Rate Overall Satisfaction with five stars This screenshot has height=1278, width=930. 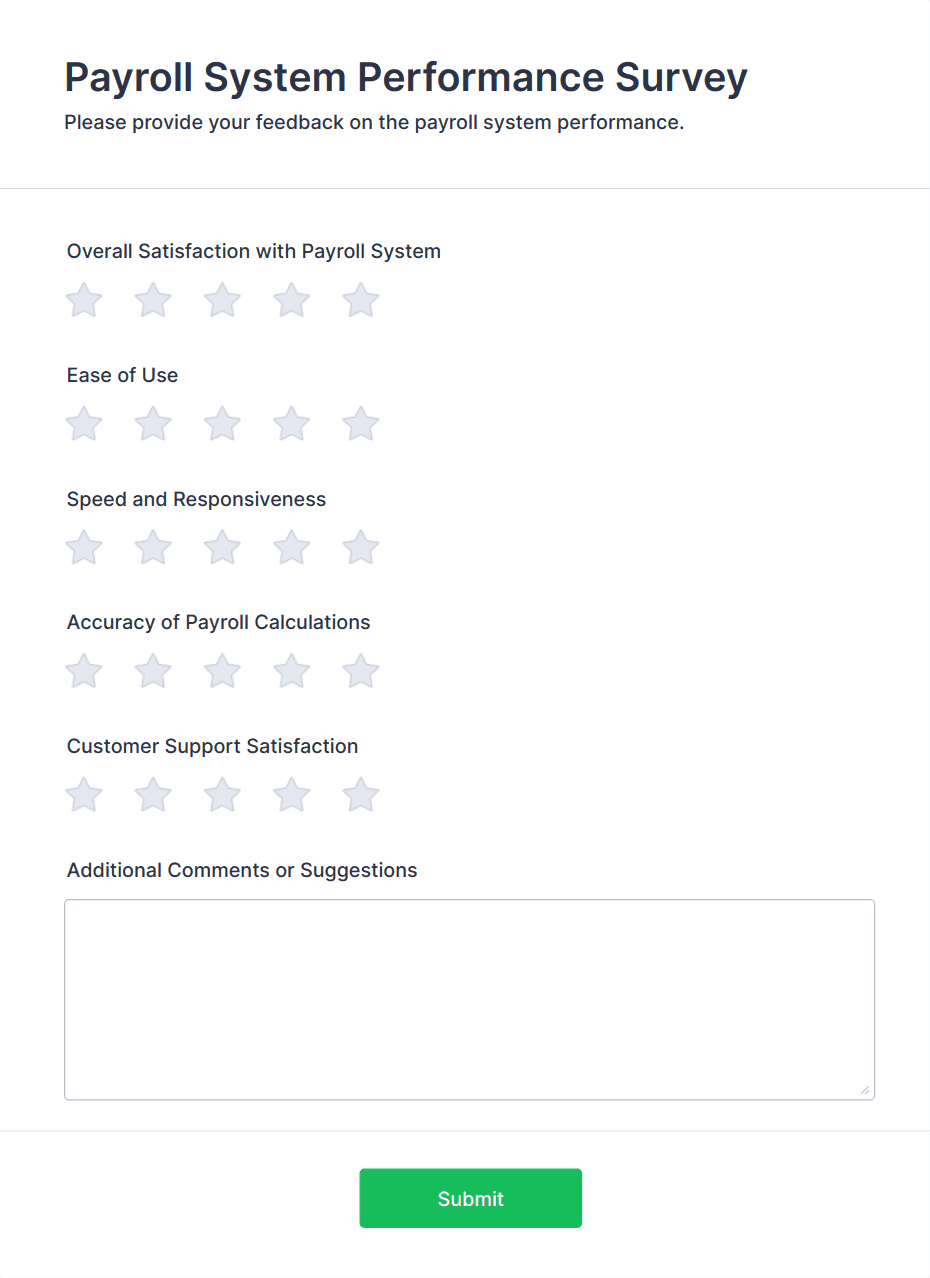[360, 300]
